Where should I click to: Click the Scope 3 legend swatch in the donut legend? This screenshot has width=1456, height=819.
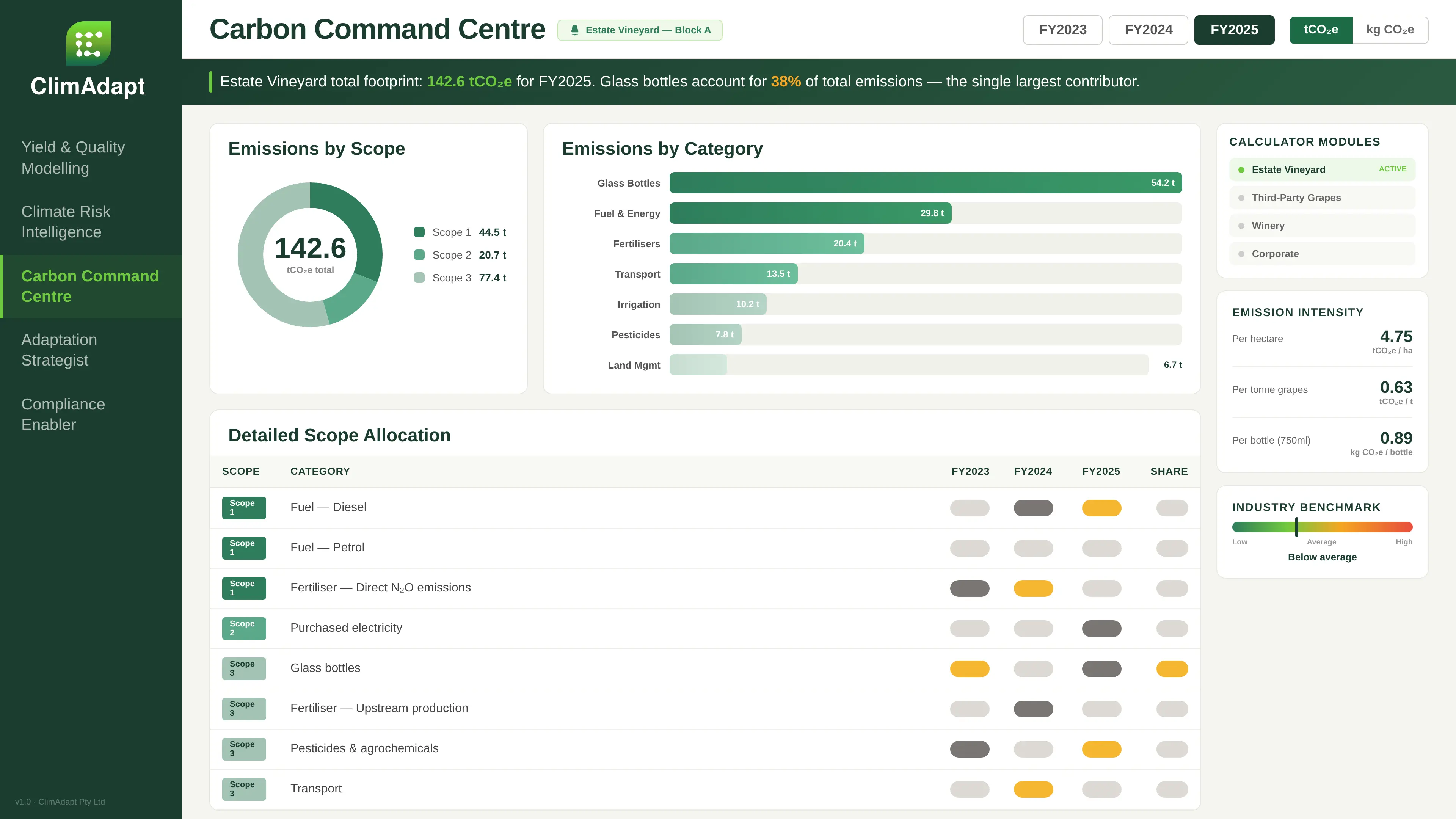coord(419,278)
